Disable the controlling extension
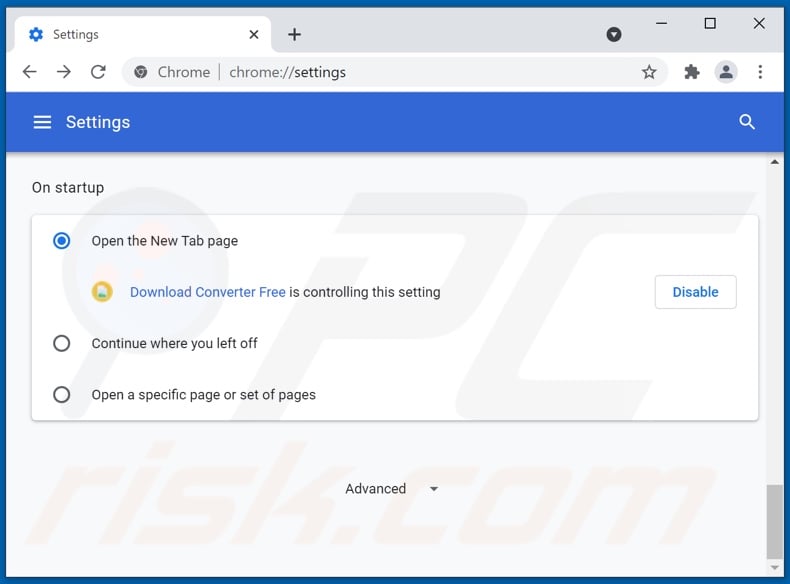The height and width of the screenshot is (584, 790). click(x=695, y=292)
